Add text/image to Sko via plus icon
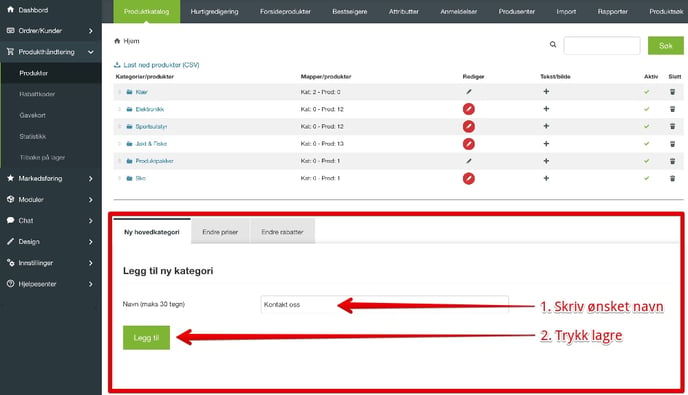688x395 pixels. pyautogui.click(x=546, y=178)
